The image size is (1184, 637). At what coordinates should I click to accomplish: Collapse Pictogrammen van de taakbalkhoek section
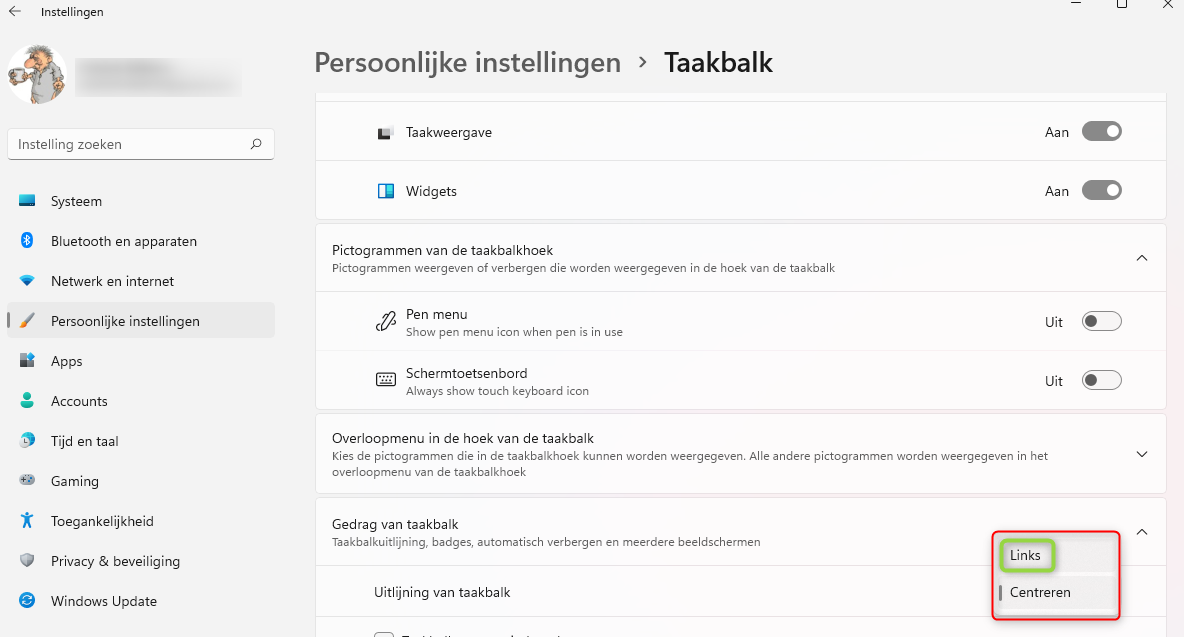[1142, 258]
